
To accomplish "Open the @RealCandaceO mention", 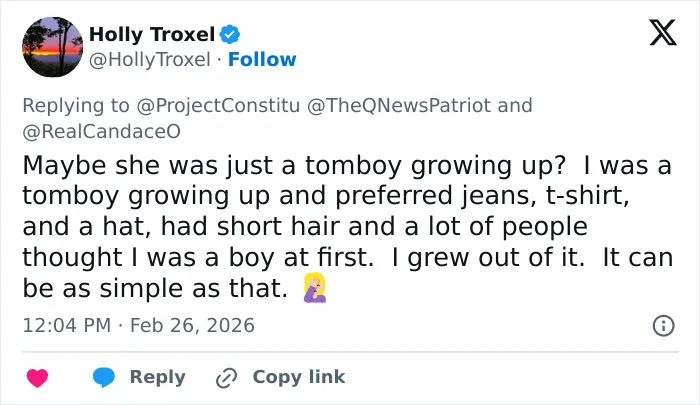I will [x=101, y=132].
